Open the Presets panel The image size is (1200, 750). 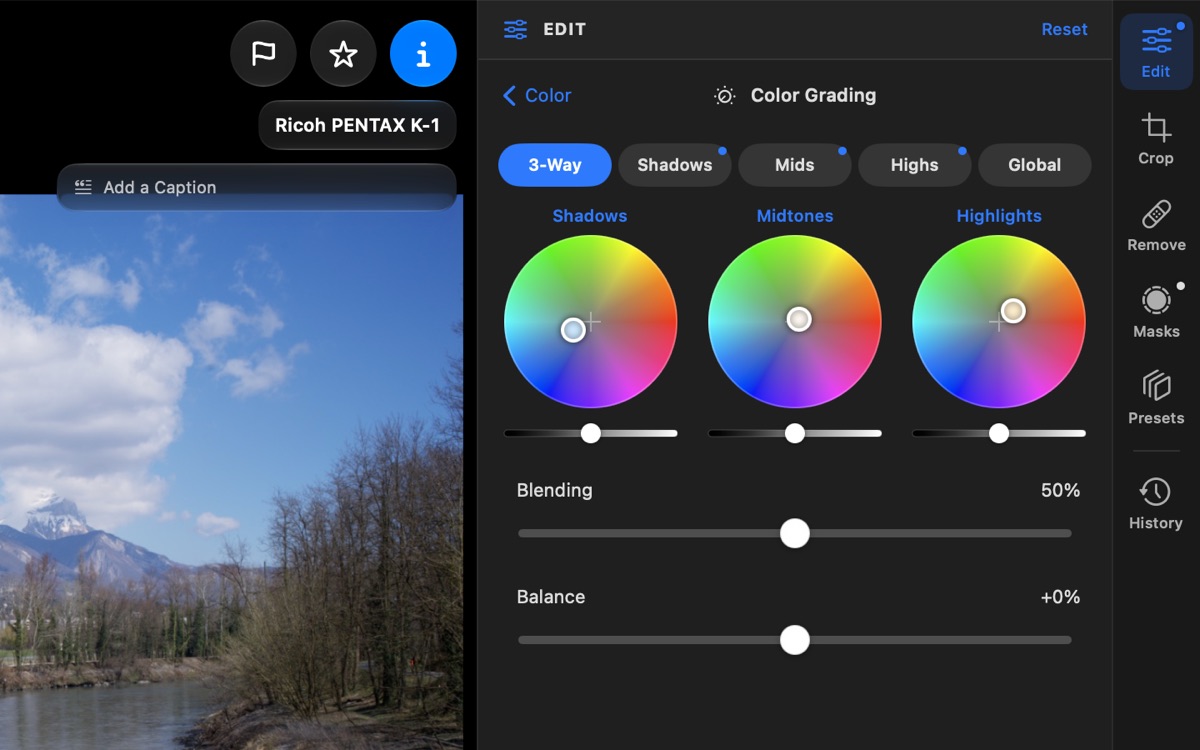[x=1156, y=398]
